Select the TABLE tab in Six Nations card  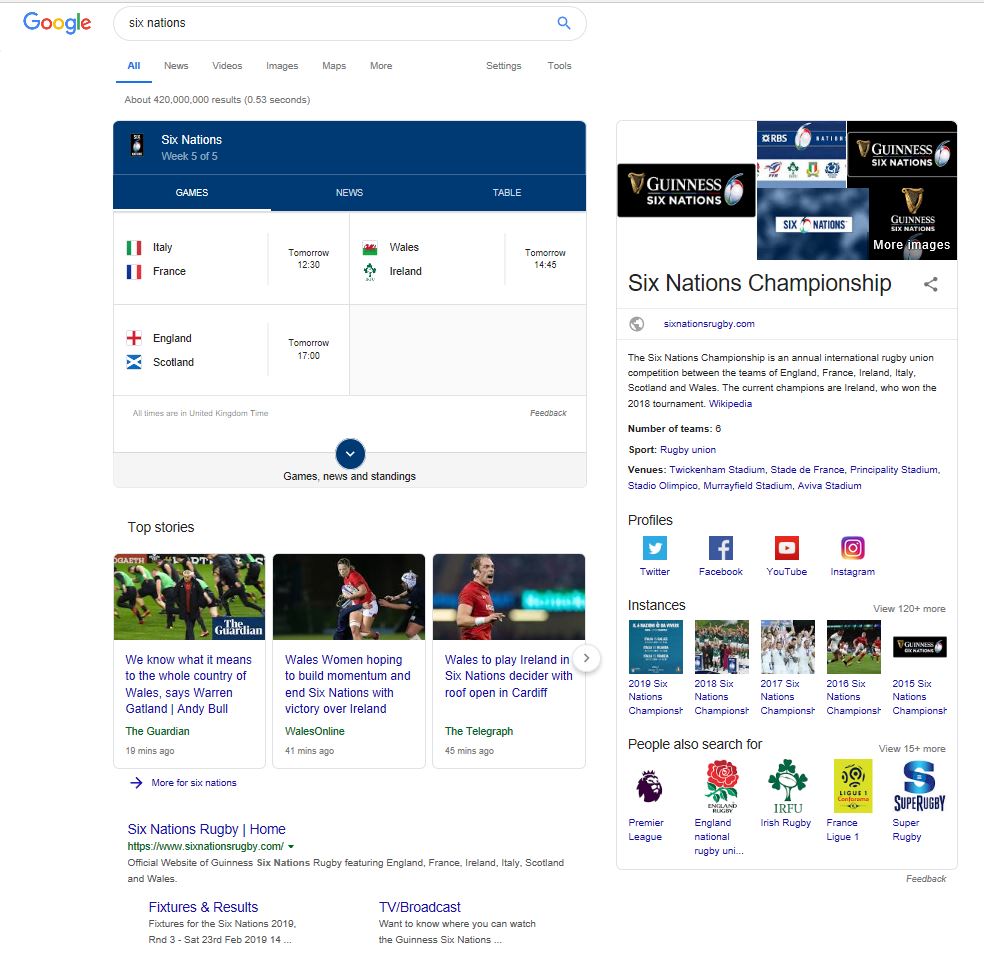(x=507, y=193)
